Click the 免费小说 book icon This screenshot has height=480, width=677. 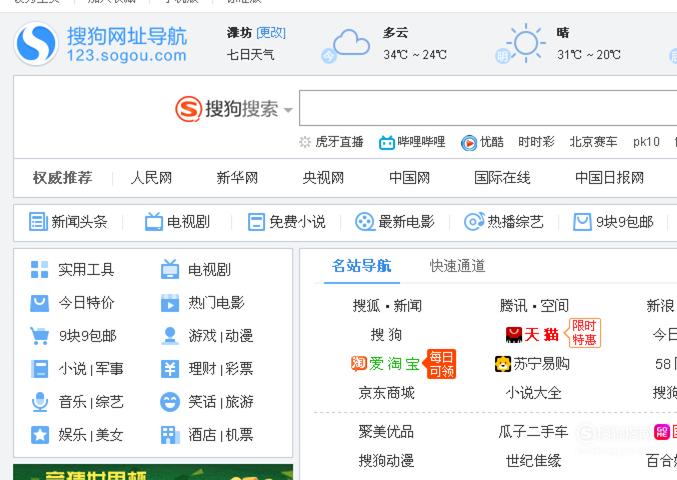256,222
